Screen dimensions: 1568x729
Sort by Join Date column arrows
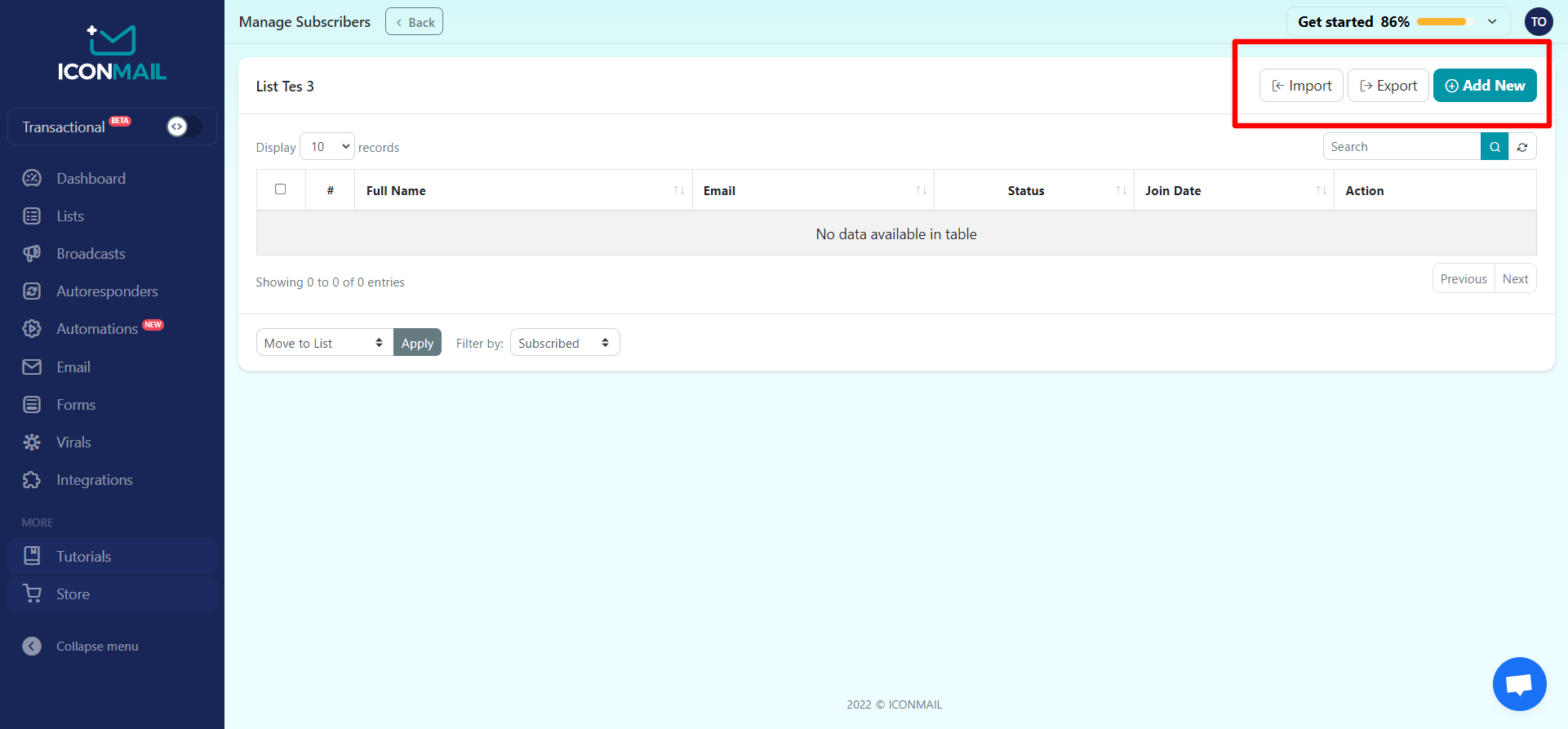click(x=1321, y=190)
